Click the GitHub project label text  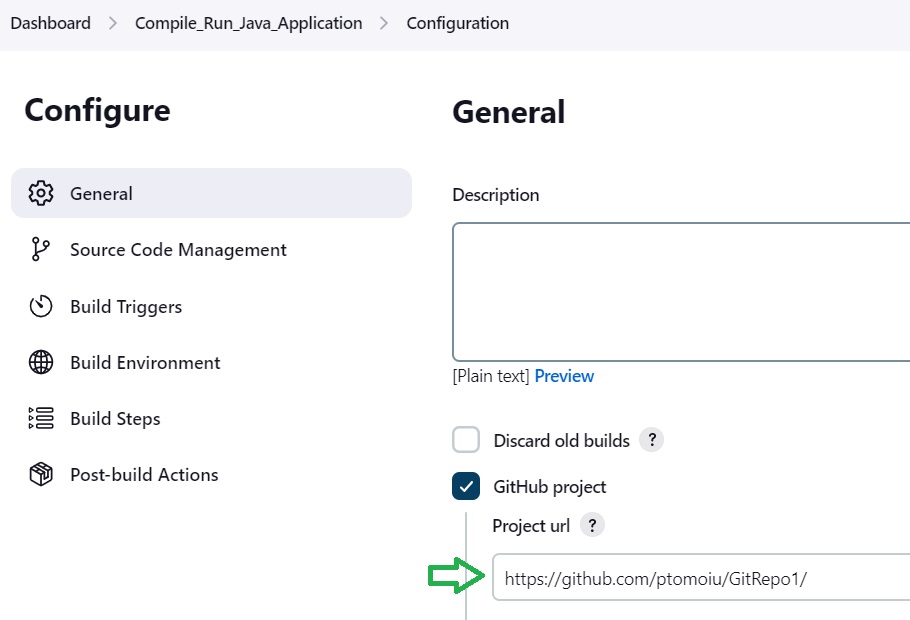[550, 486]
